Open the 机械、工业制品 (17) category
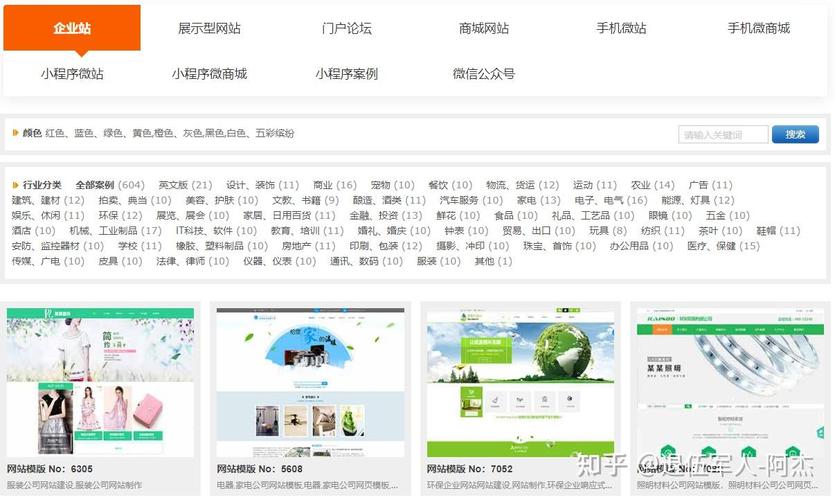The height and width of the screenshot is (500, 835). click(x=116, y=231)
